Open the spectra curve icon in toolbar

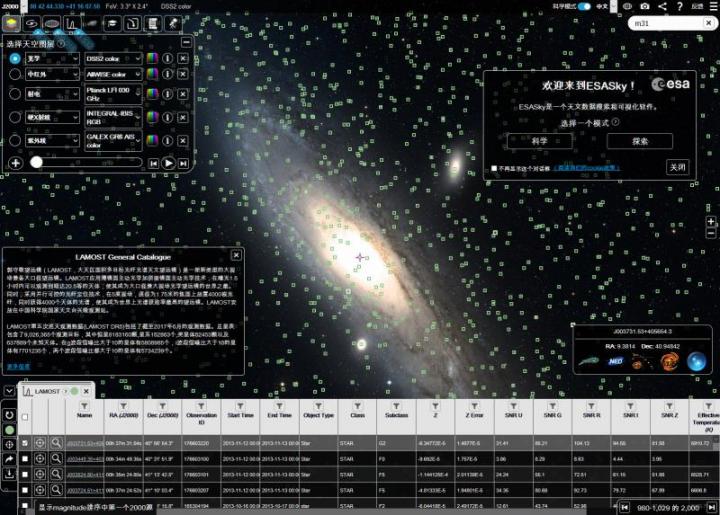click(72, 23)
